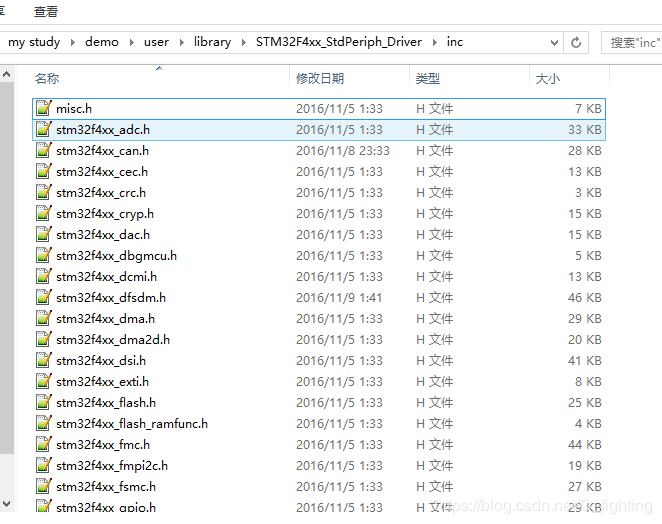Click the '20 KB' size of dma2d.h
This screenshot has width=662, height=524.
tap(585, 340)
